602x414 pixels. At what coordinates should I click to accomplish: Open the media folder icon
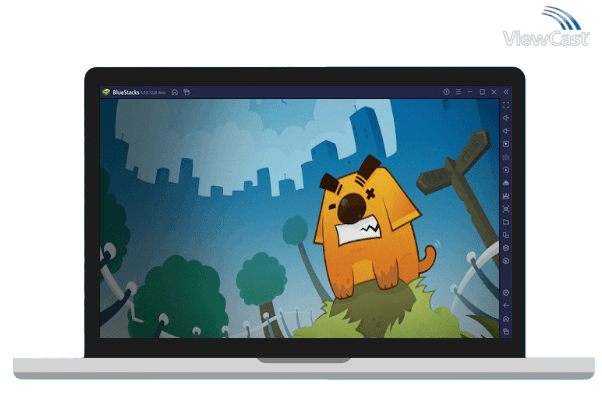click(x=506, y=222)
